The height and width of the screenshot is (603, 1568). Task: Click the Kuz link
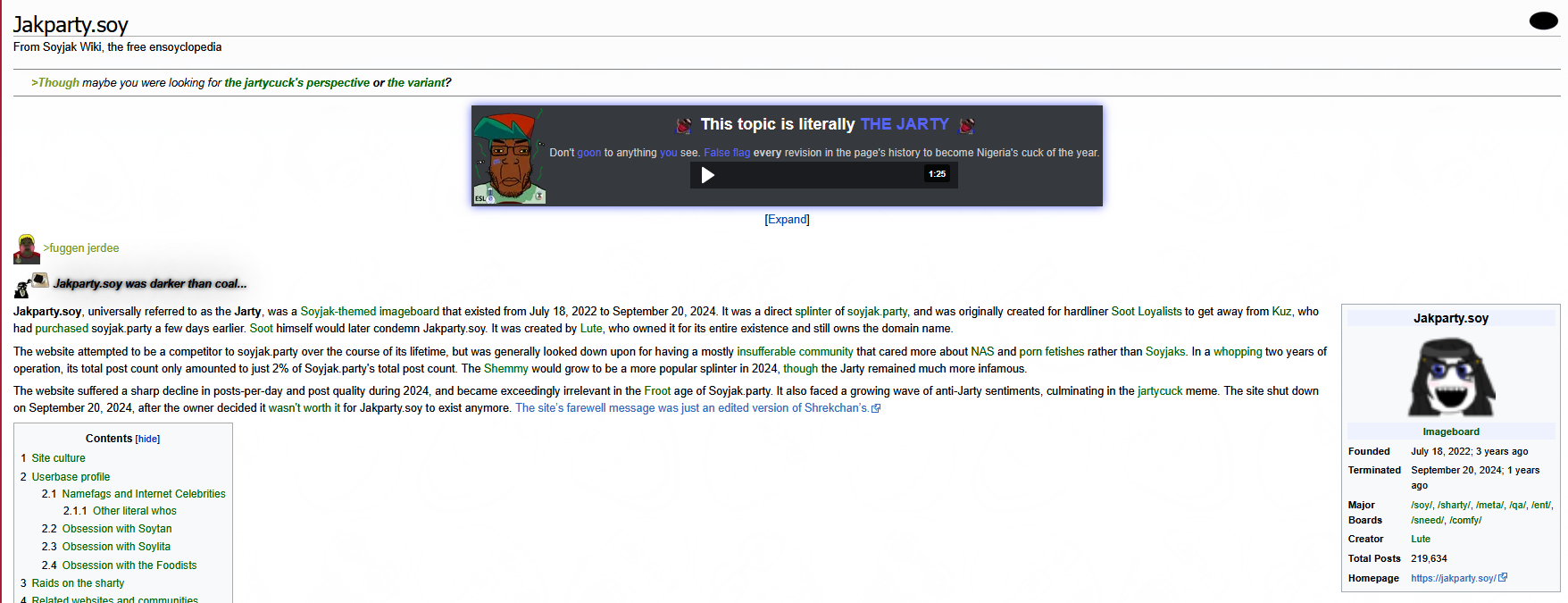tap(1281, 312)
